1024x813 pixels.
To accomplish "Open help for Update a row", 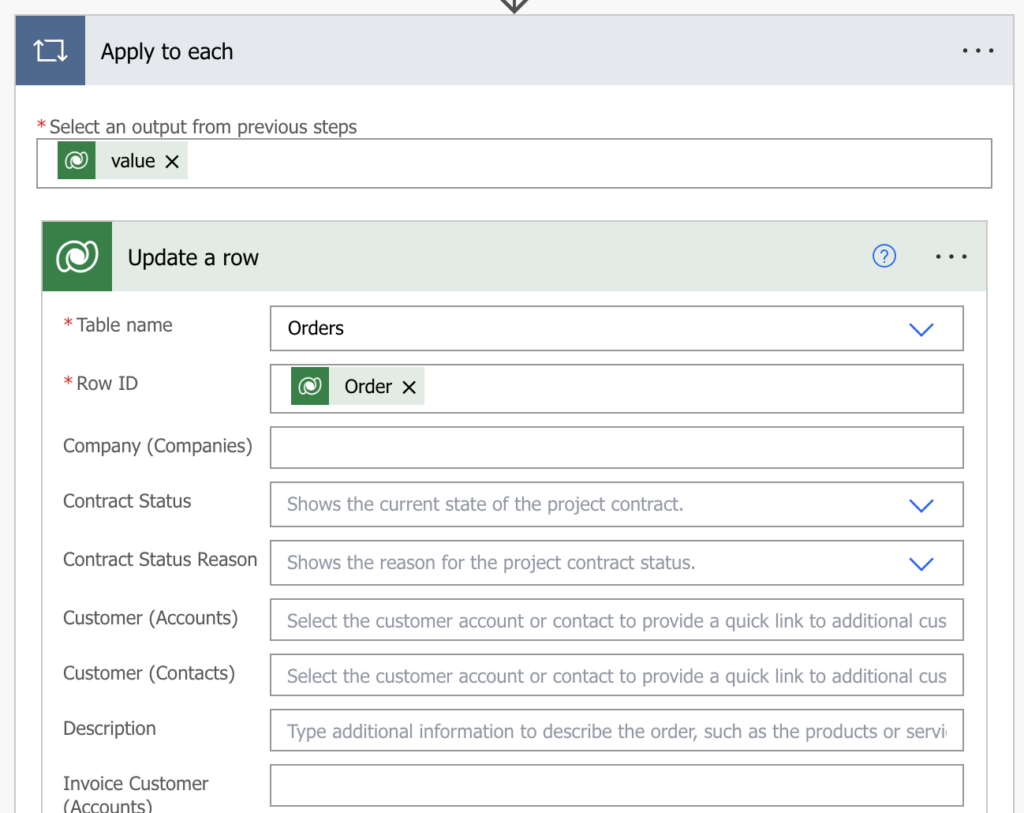I will click(x=884, y=256).
